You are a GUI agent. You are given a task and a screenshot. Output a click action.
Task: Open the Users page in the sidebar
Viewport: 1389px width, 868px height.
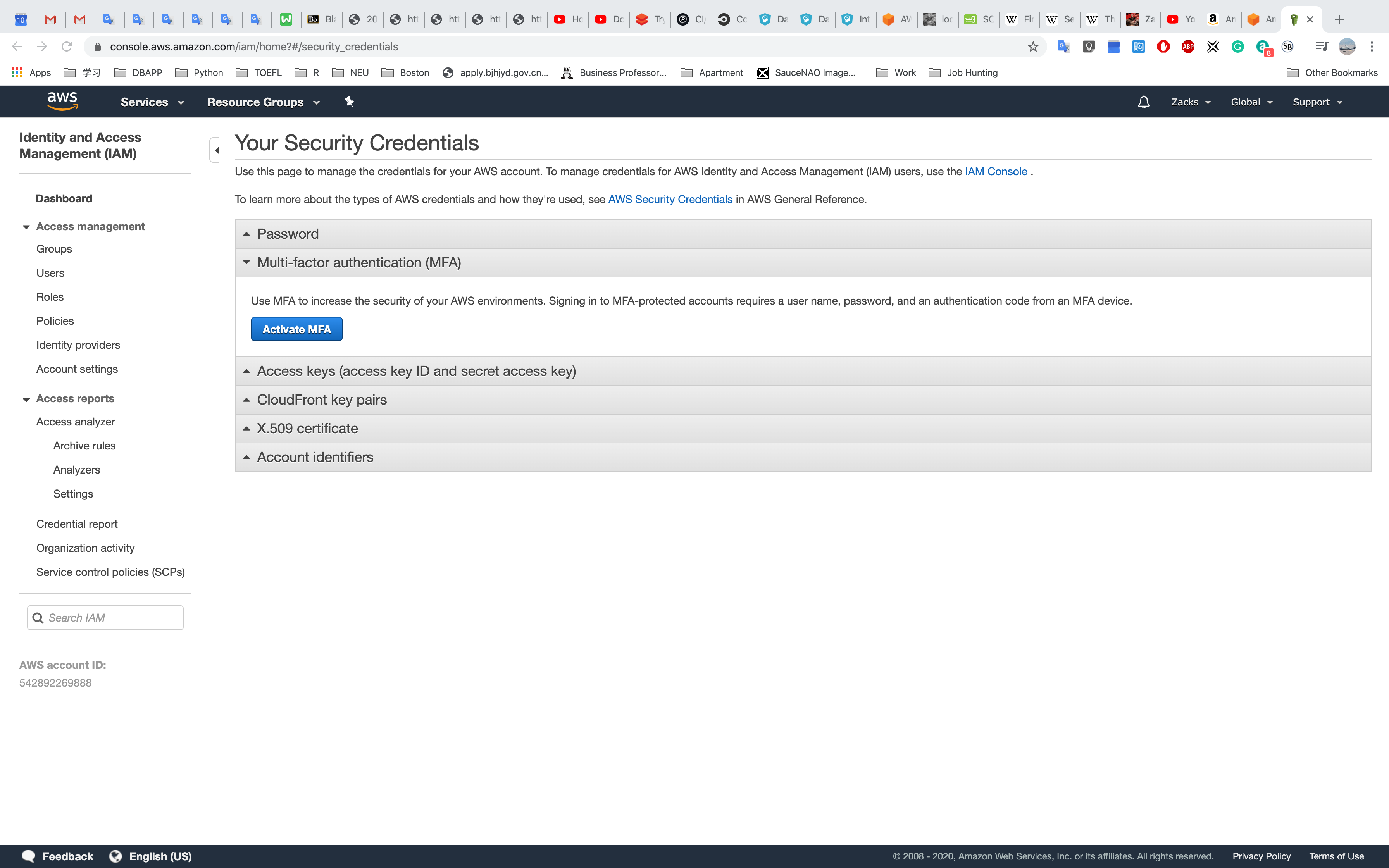50,273
